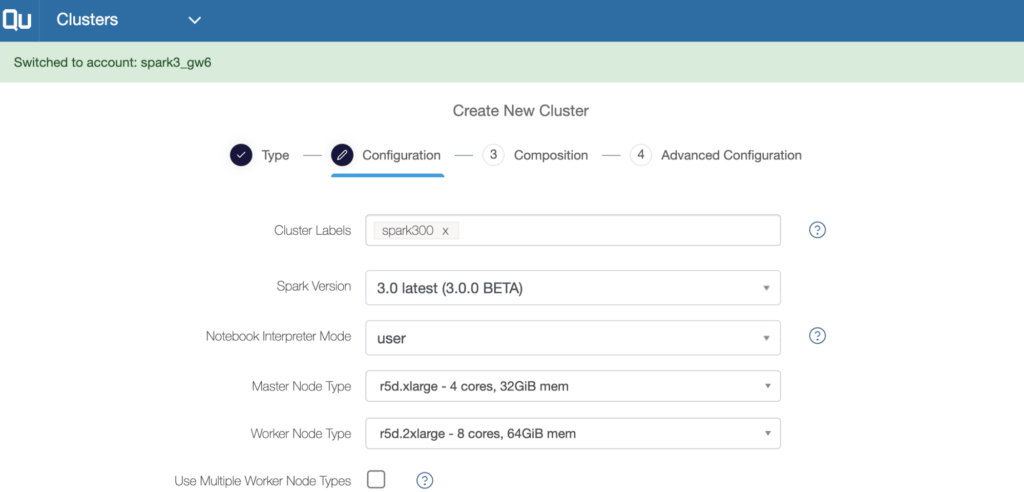Open the Clusters navigation menu chevron
This screenshot has width=1024, height=492.
pos(195,20)
